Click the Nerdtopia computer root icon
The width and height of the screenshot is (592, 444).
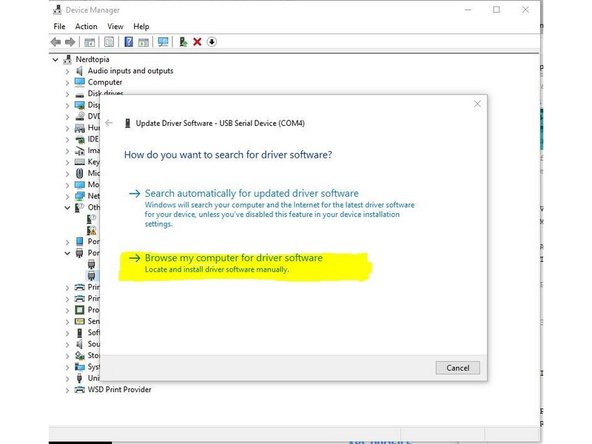[68, 59]
